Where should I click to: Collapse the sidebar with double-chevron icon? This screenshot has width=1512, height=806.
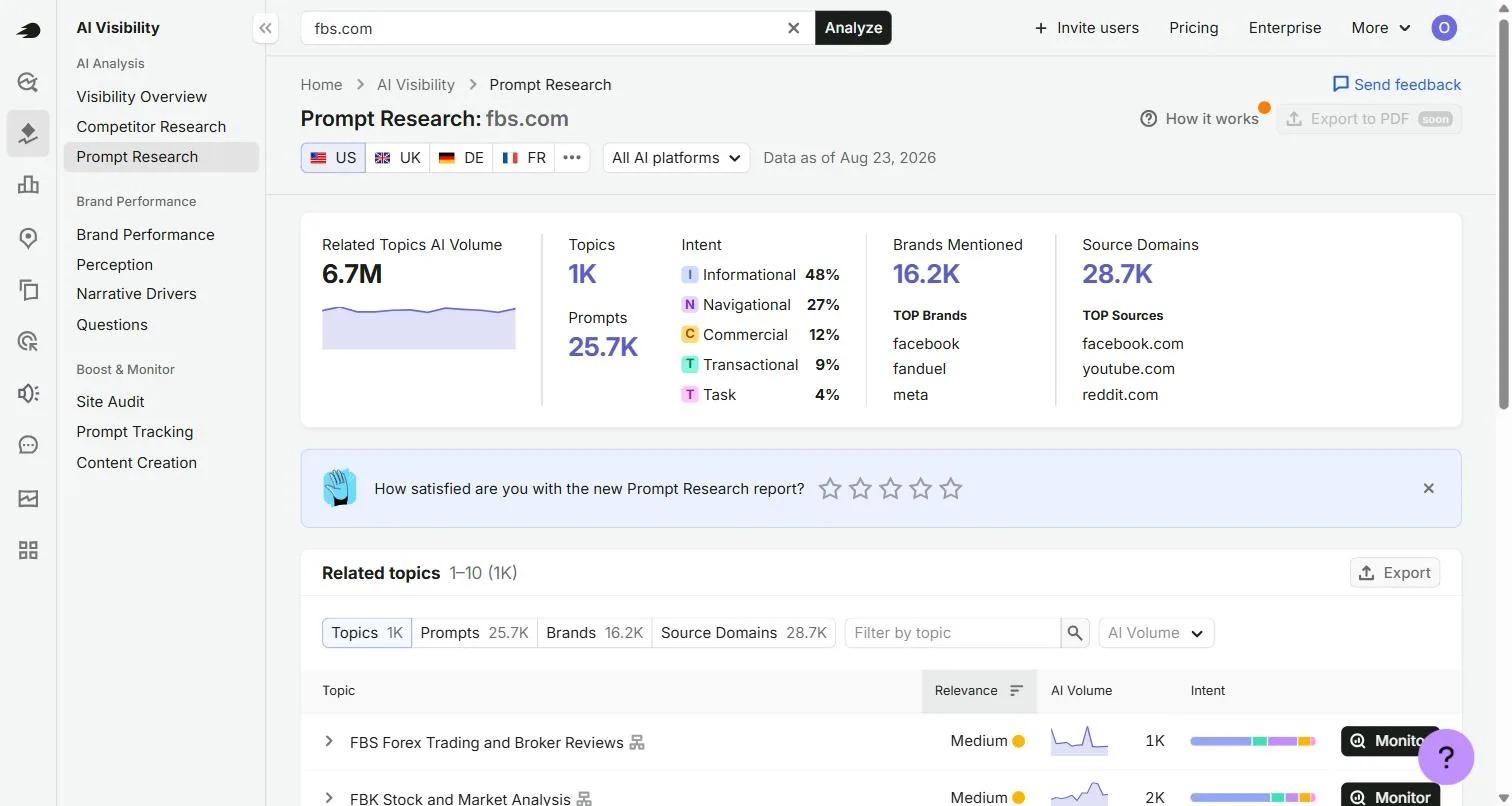pyautogui.click(x=265, y=28)
